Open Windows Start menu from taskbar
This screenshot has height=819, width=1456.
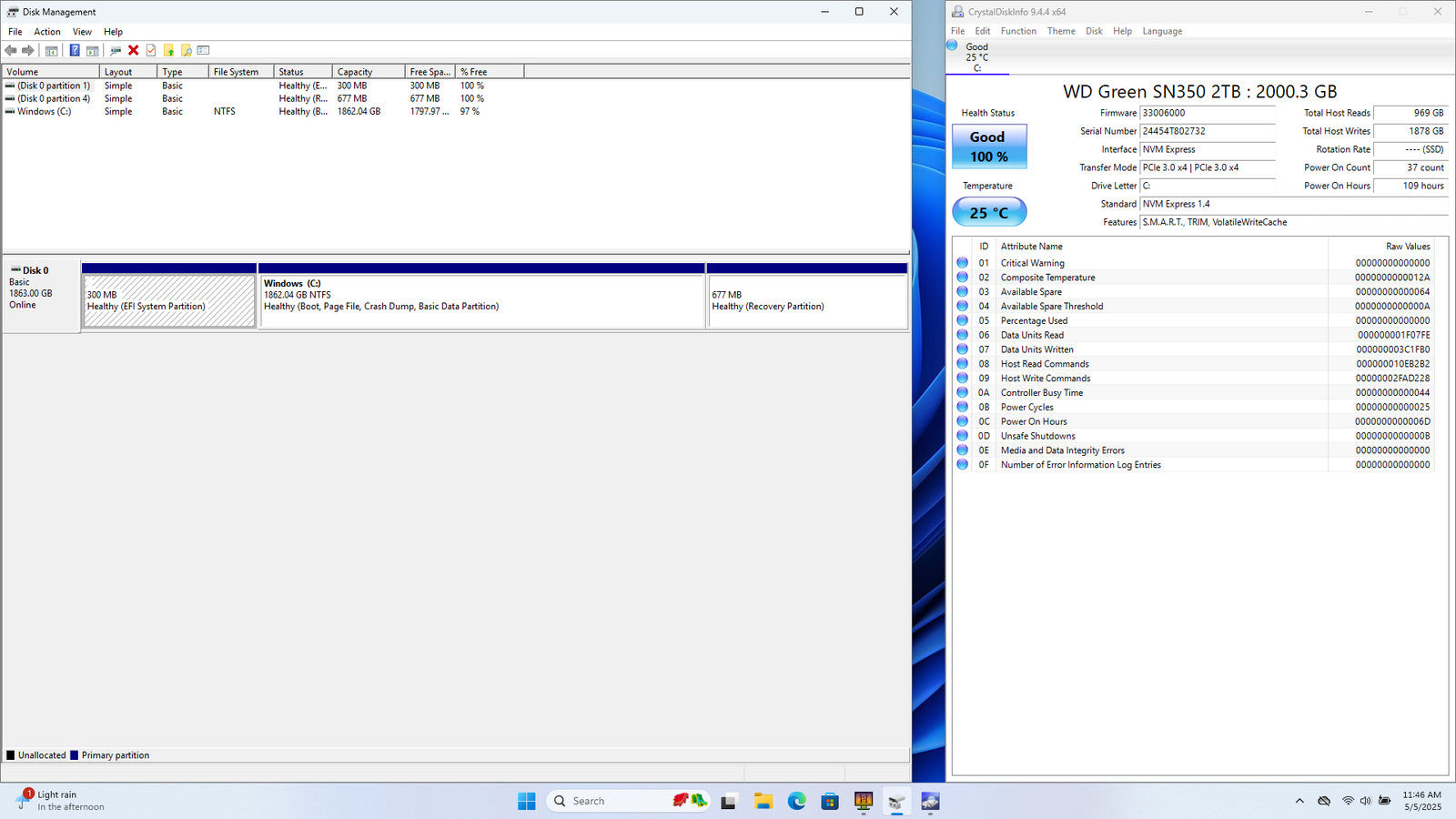[526, 801]
